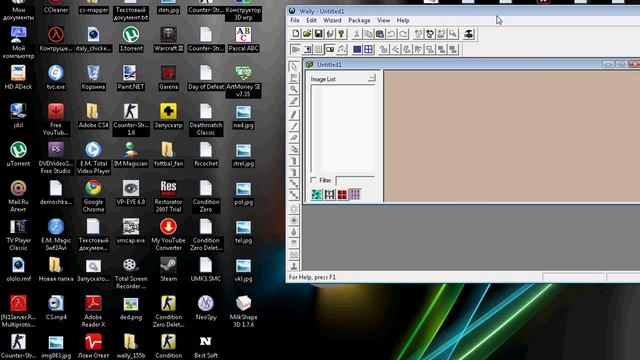Select the strel.jpg file on desktop
This screenshot has height=360, width=640.
[x=243, y=154]
